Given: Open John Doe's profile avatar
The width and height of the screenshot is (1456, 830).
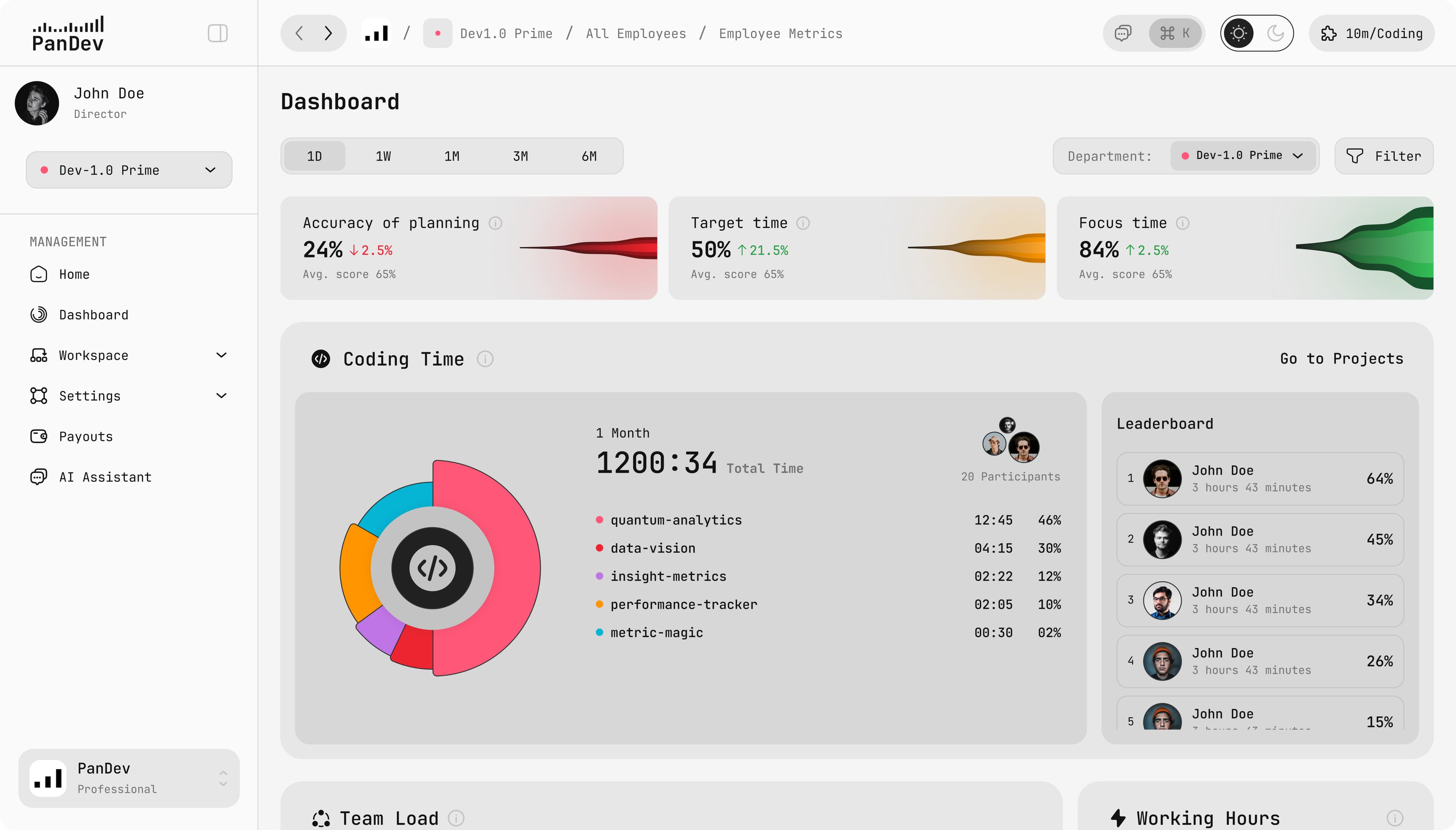Looking at the screenshot, I should tap(36, 103).
